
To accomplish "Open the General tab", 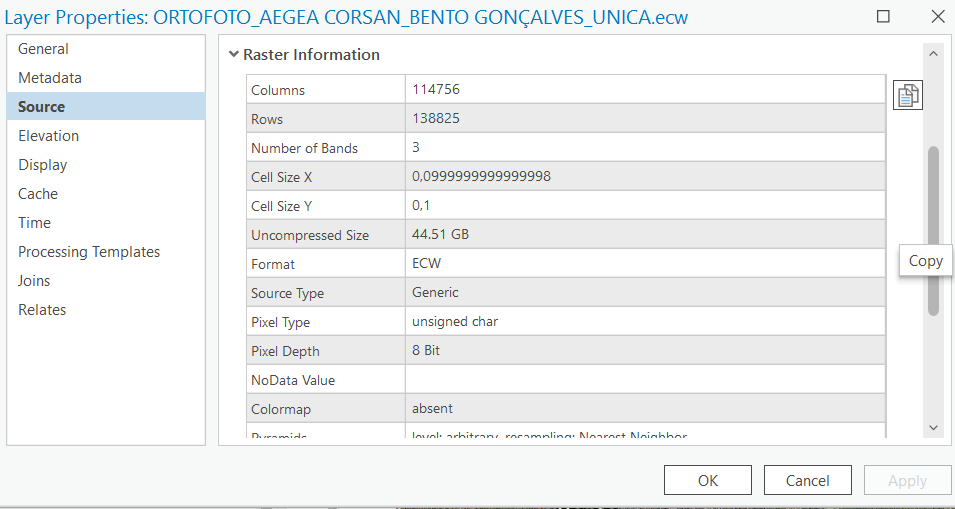I will point(43,49).
